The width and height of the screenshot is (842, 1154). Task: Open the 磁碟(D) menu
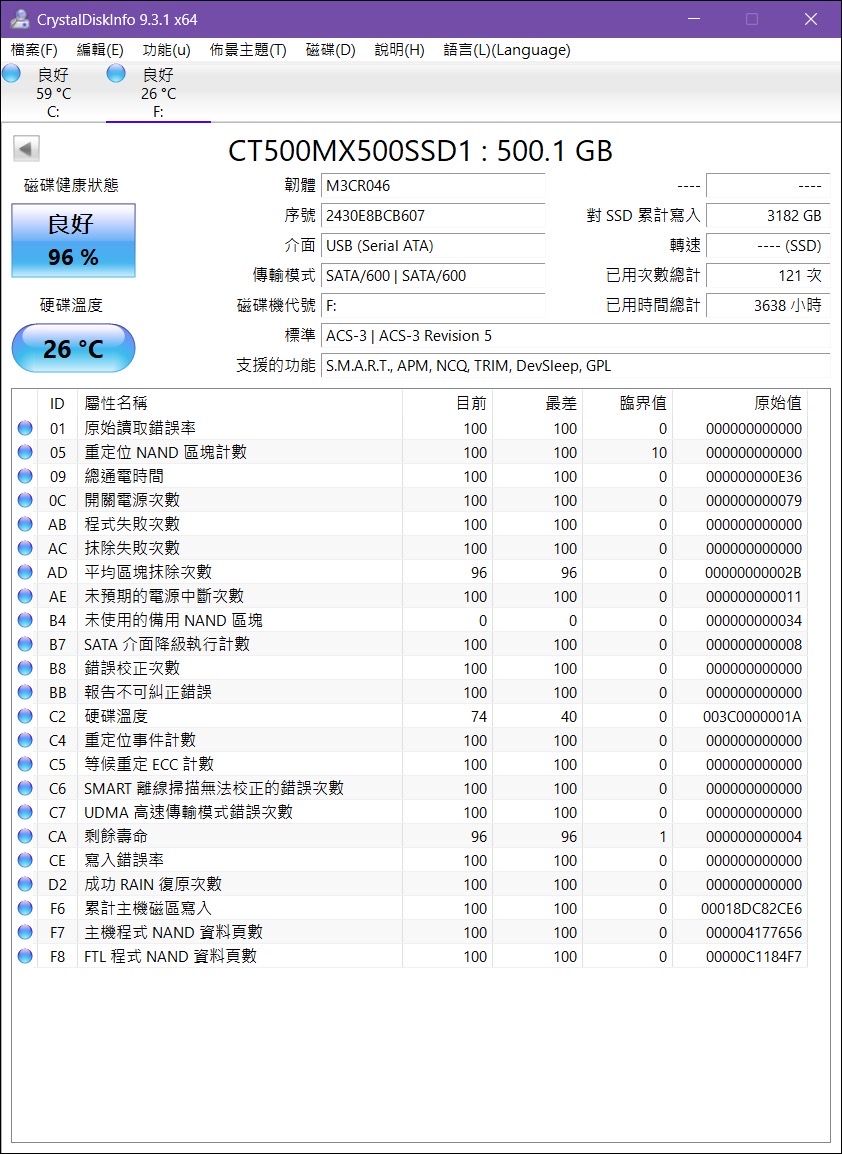pos(330,50)
